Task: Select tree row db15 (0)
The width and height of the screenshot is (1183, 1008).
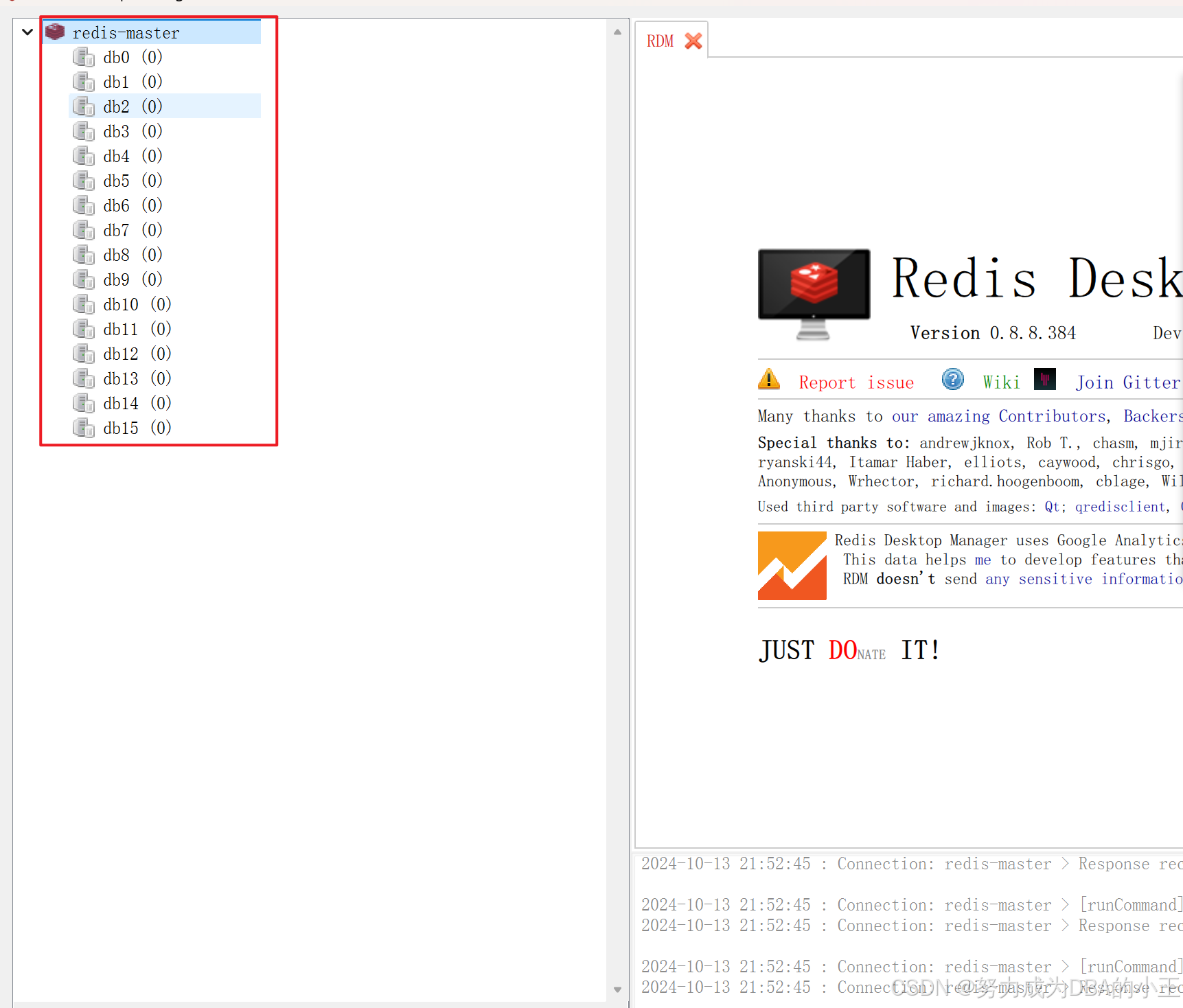Action: pyautogui.click(x=165, y=428)
